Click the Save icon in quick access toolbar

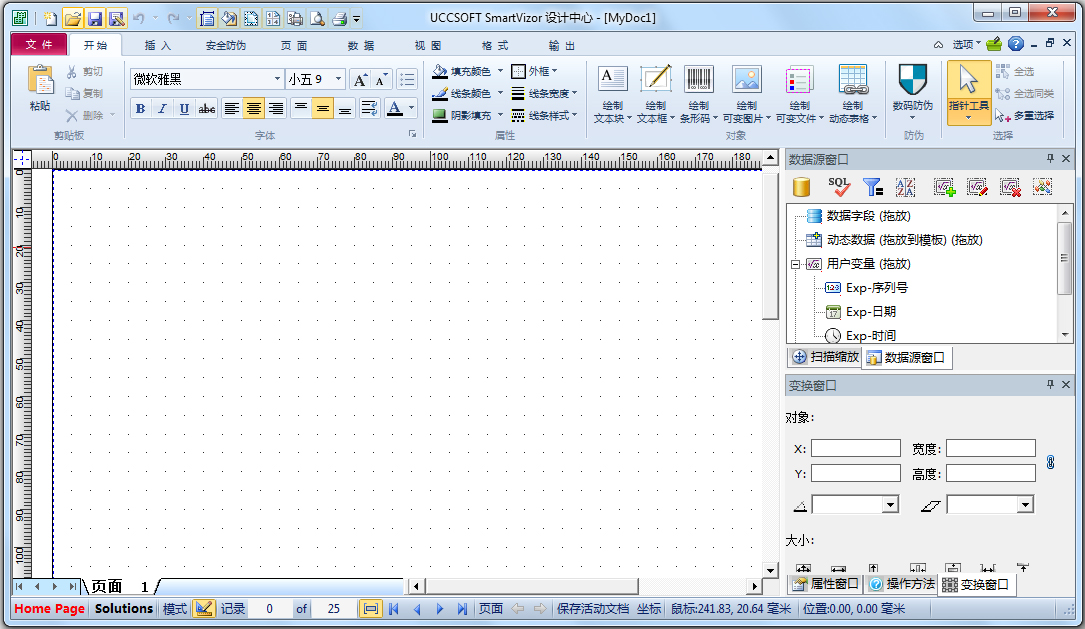[x=95, y=19]
